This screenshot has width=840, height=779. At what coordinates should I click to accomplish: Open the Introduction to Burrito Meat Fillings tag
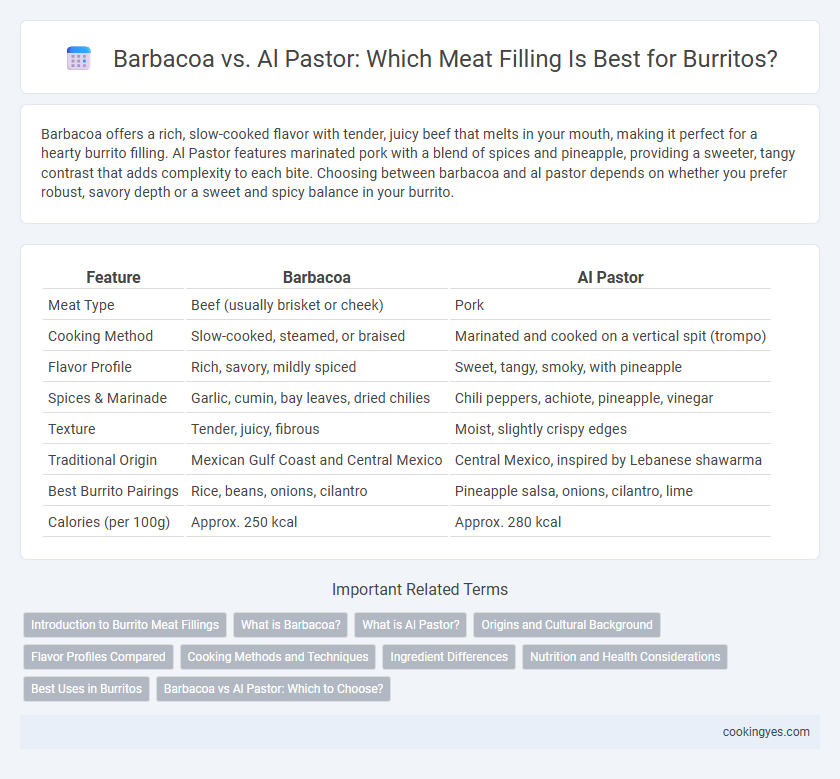pos(125,625)
